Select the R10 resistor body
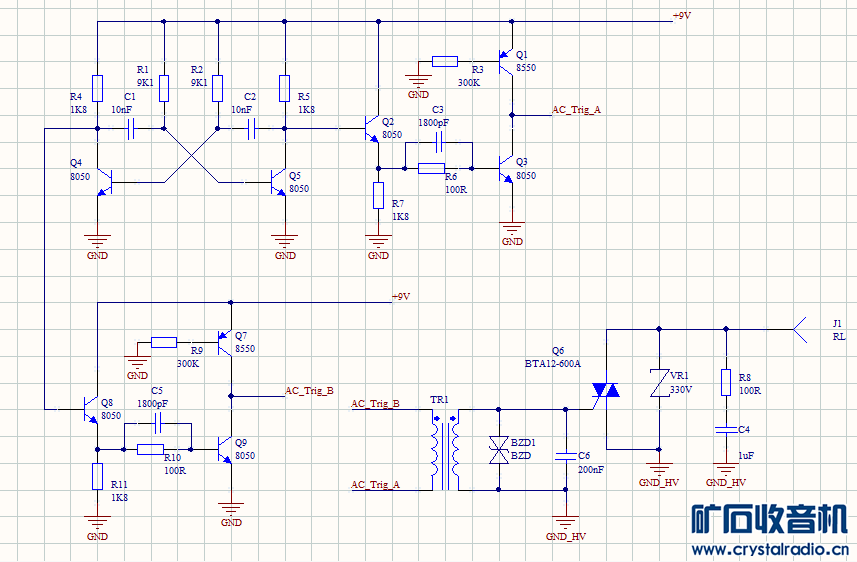This screenshot has height=562, width=857. point(150,449)
